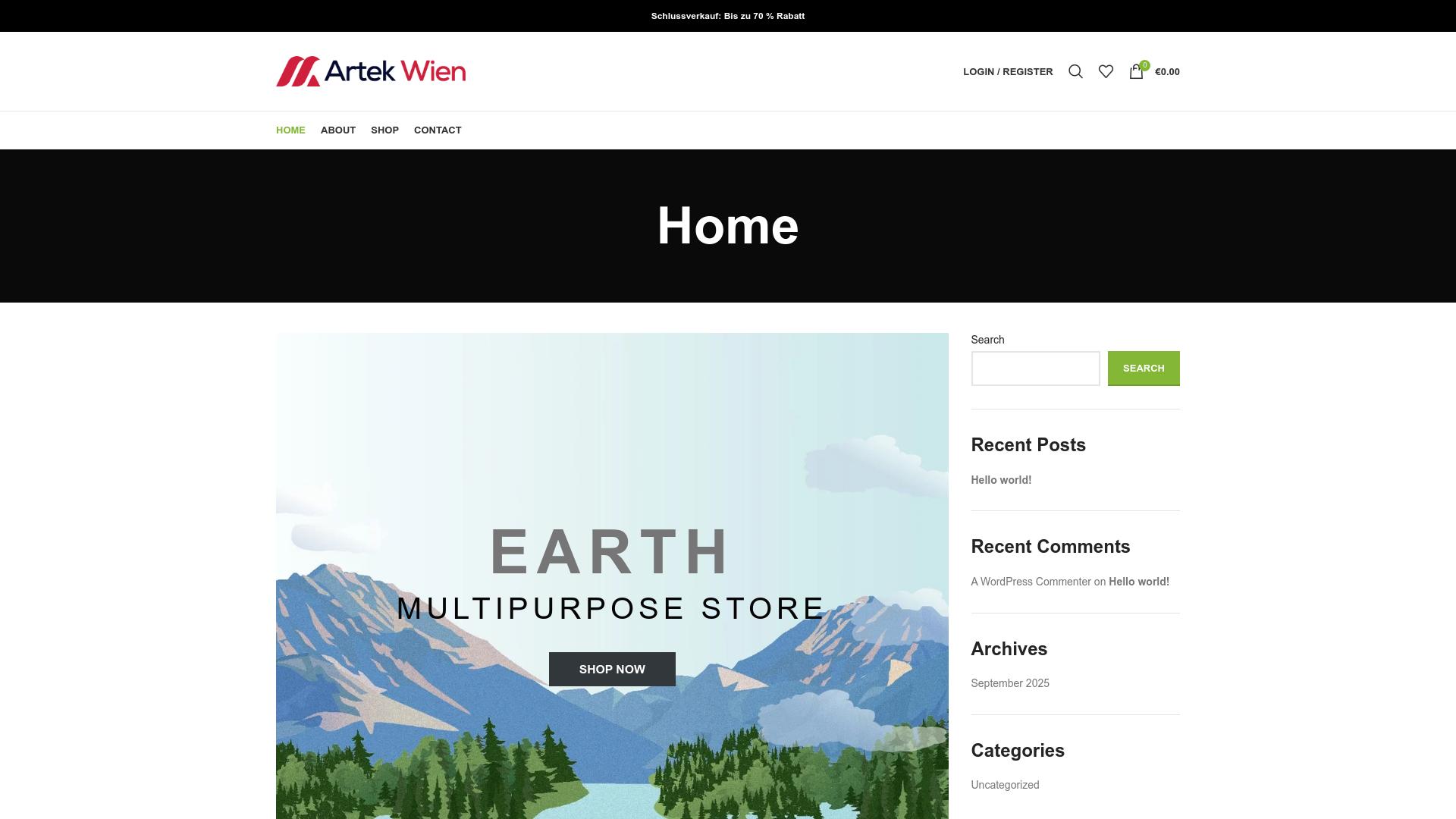
Task: Open the Hello world! recent post
Action: (1001, 480)
